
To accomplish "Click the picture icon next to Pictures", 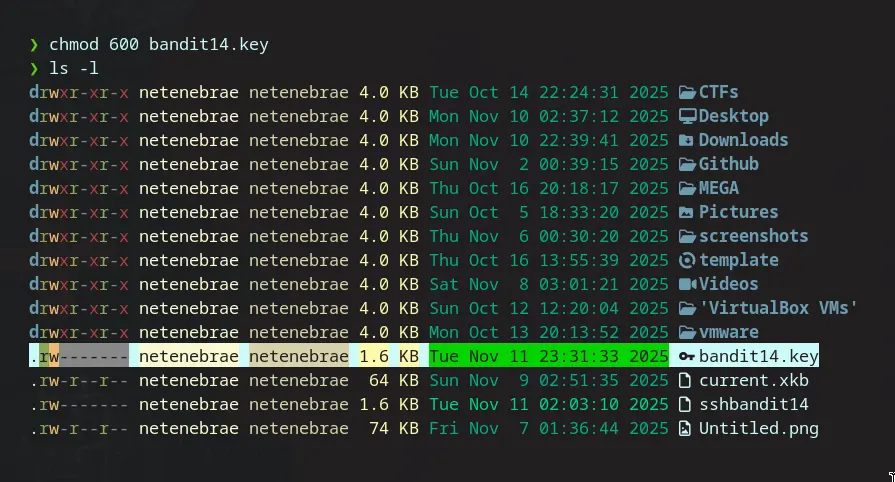I will (x=686, y=212).
